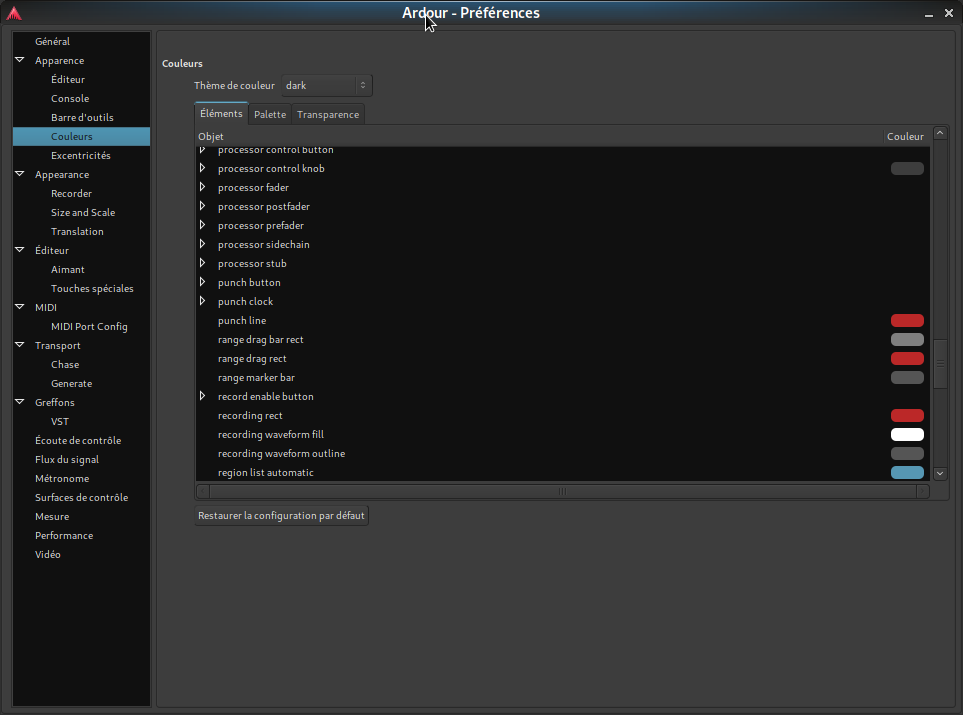
Task: Collapse the MIDI section triangle
Action: click(20, 307)
